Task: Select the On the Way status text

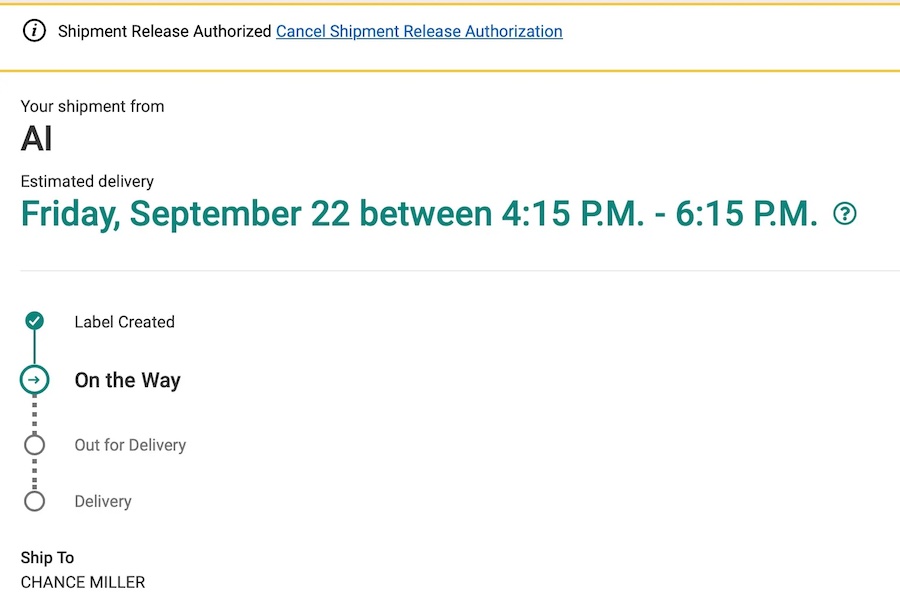Action: [127, 380]
